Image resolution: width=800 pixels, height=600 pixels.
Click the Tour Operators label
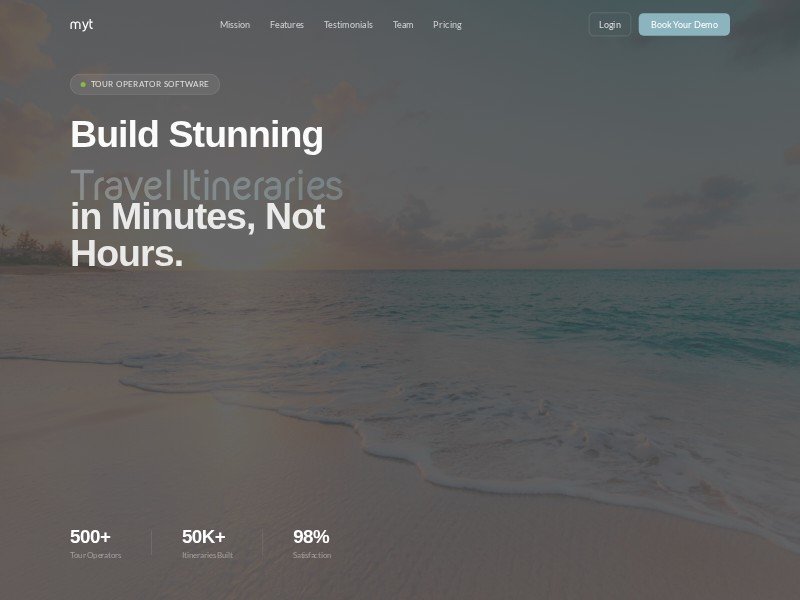96,555
